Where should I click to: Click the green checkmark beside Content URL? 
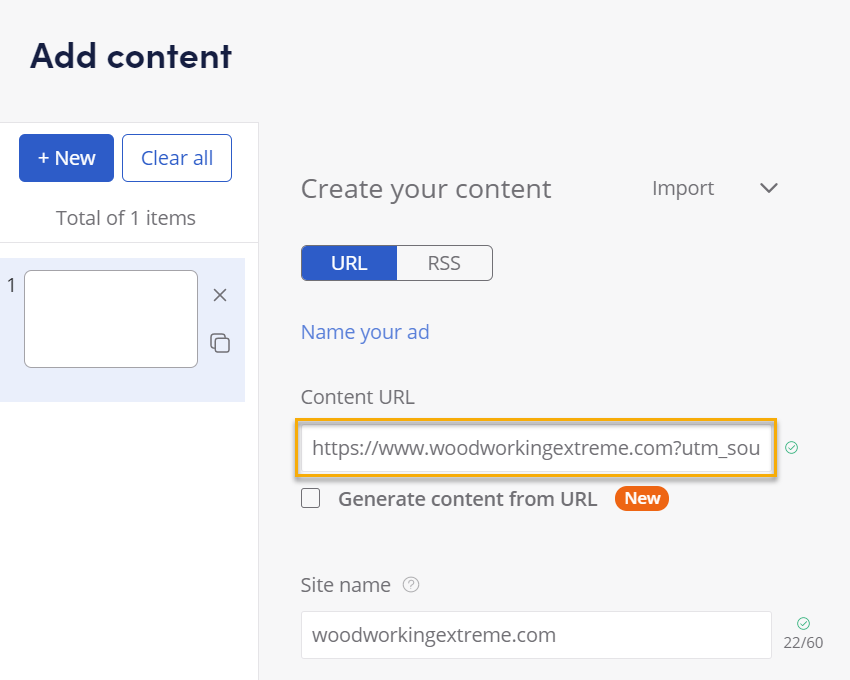[x=792, y=448]
